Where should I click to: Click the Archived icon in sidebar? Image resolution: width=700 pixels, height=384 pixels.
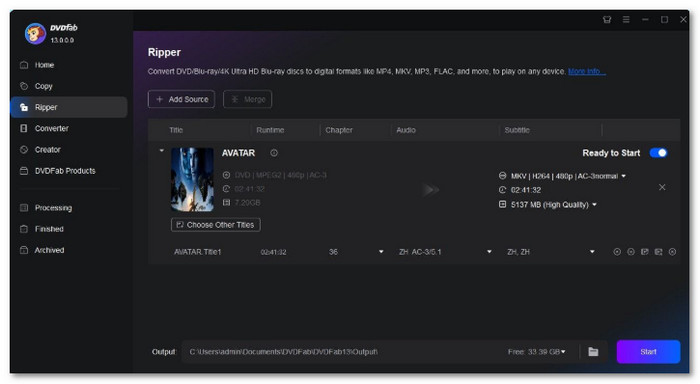pyautogui.click(x=24, y=250)
